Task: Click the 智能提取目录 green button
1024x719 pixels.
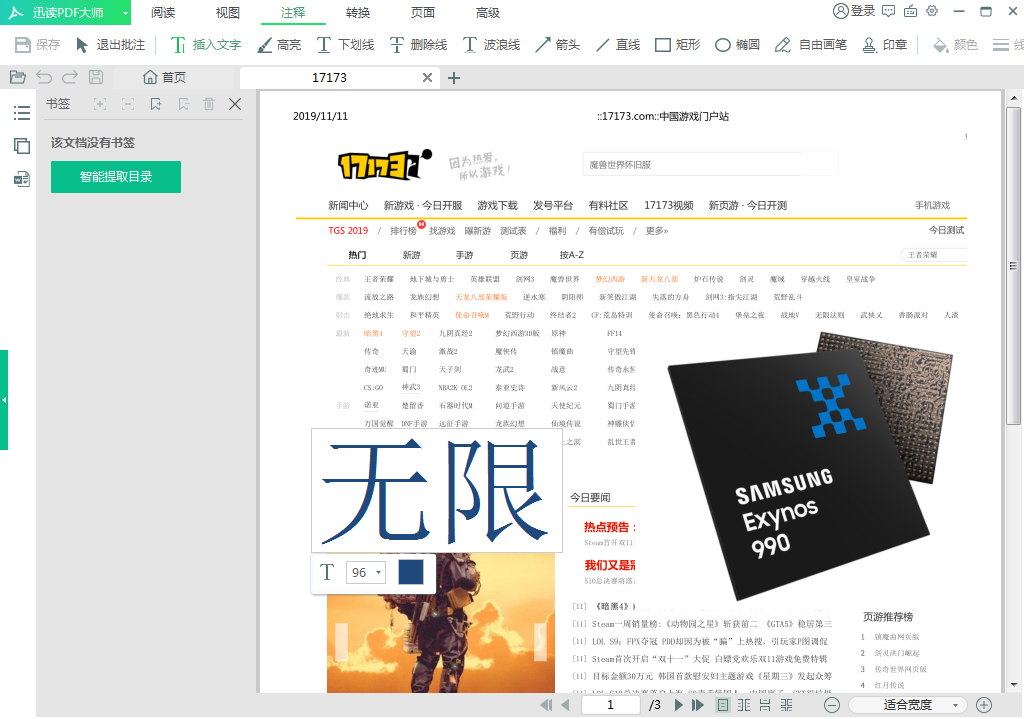Action: pos(115,176)
